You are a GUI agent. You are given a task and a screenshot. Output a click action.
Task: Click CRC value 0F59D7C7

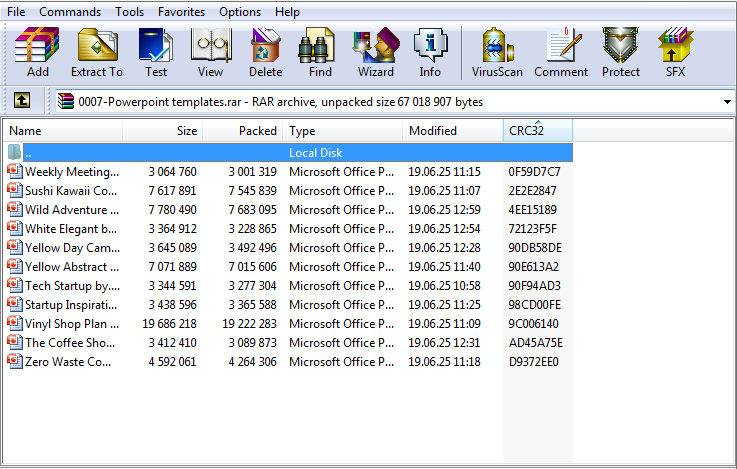coord(534,172)
